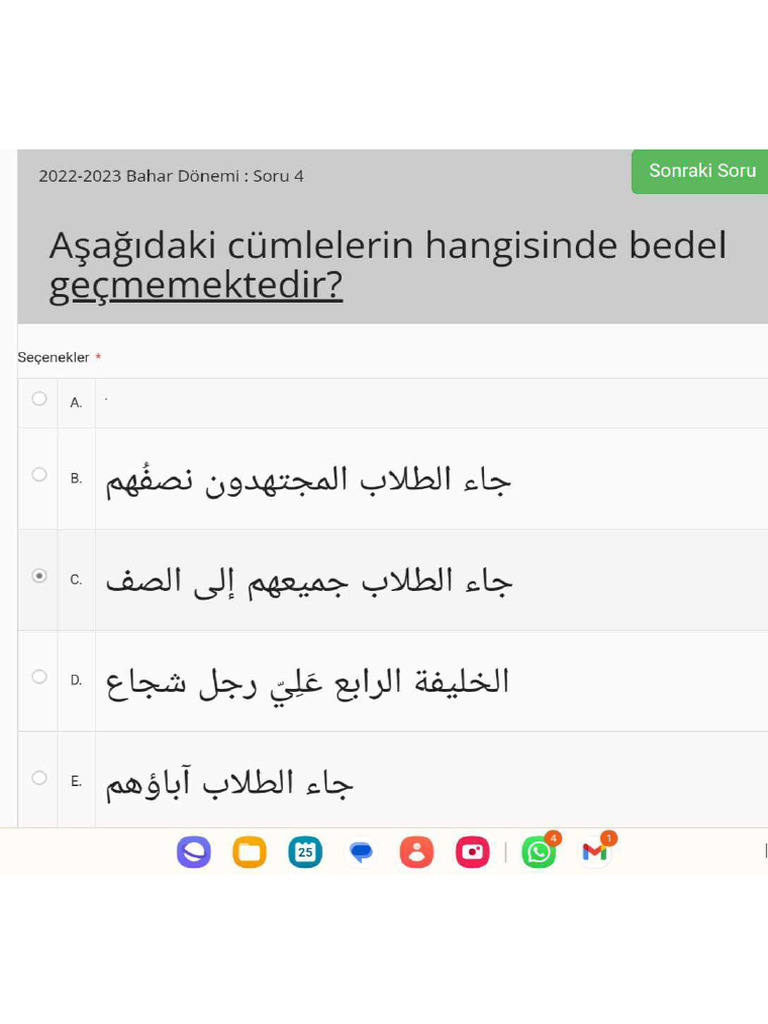Open the blue Messages chat icon
The image size is (768, 1024).
coord(361,852)
